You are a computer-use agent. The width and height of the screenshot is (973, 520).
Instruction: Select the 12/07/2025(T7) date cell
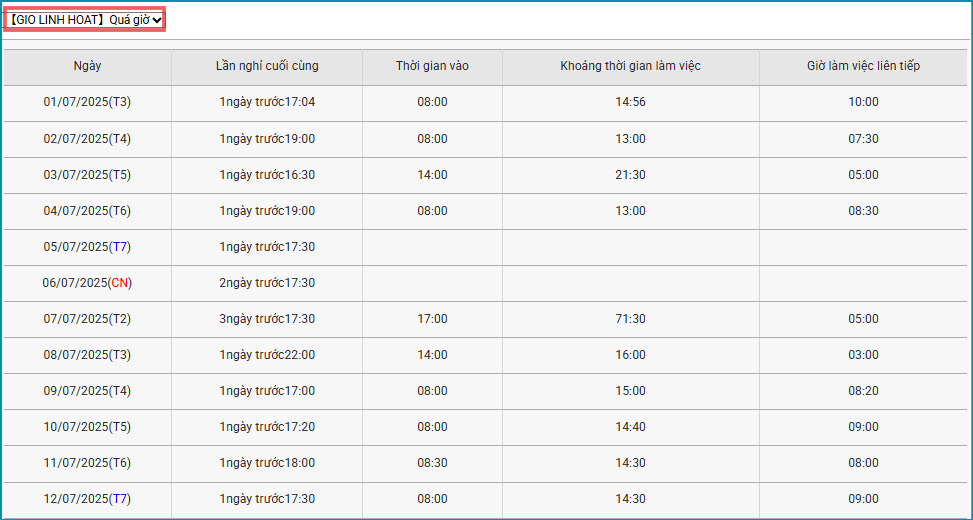coord(87,499)
